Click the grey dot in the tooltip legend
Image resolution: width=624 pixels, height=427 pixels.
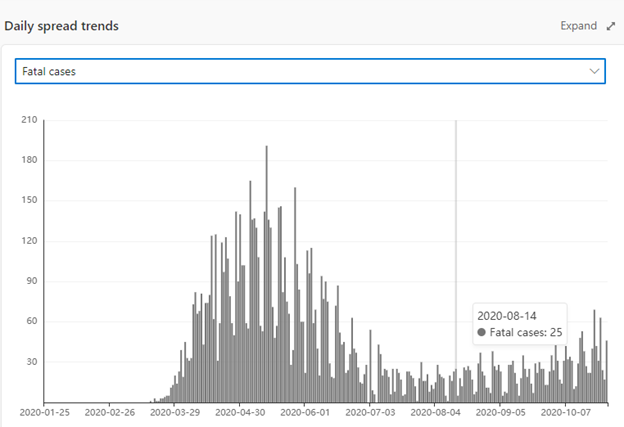(482, 331)
